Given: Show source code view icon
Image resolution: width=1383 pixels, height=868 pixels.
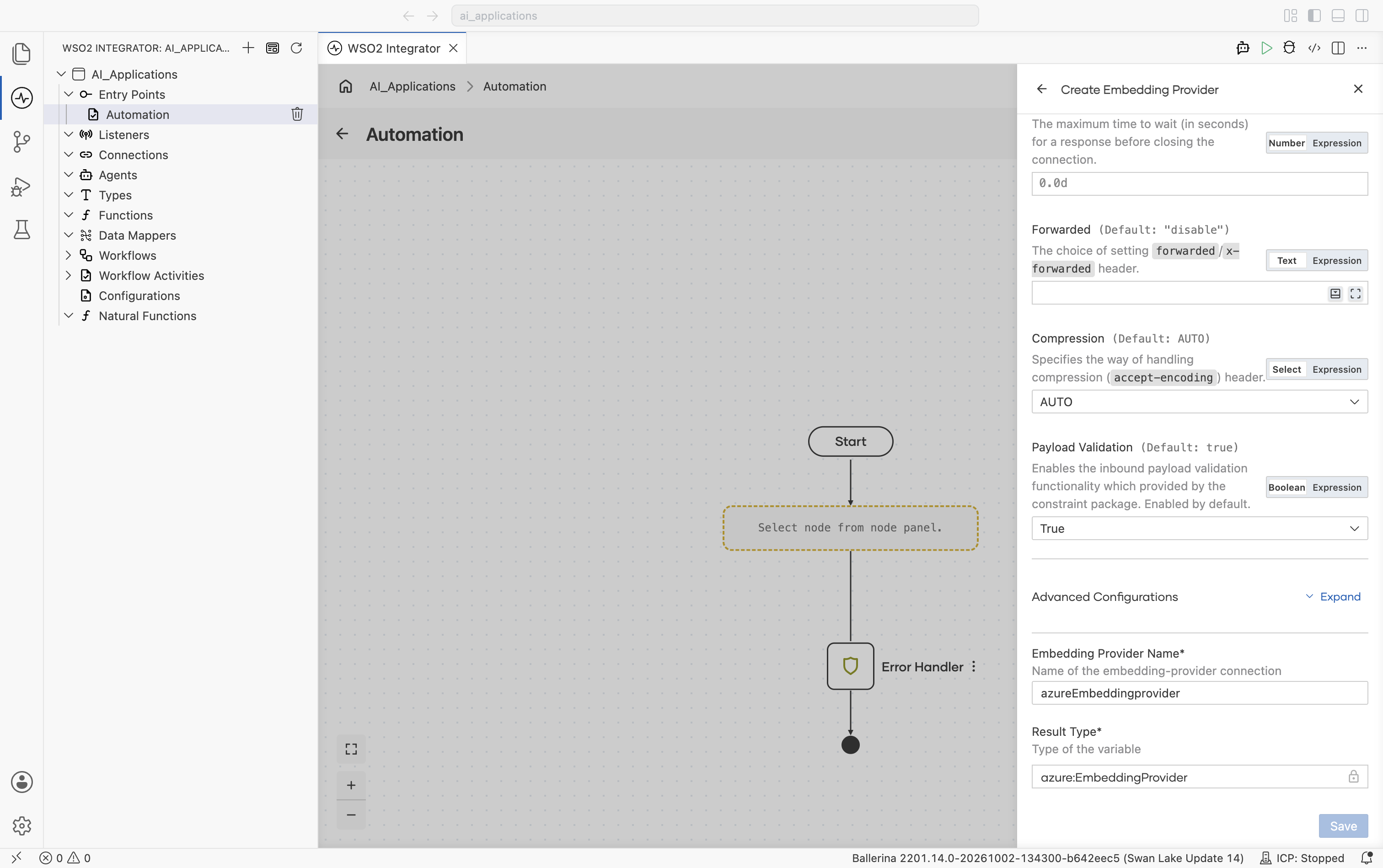Looking at the screenshot, I should pos(1314,48).
